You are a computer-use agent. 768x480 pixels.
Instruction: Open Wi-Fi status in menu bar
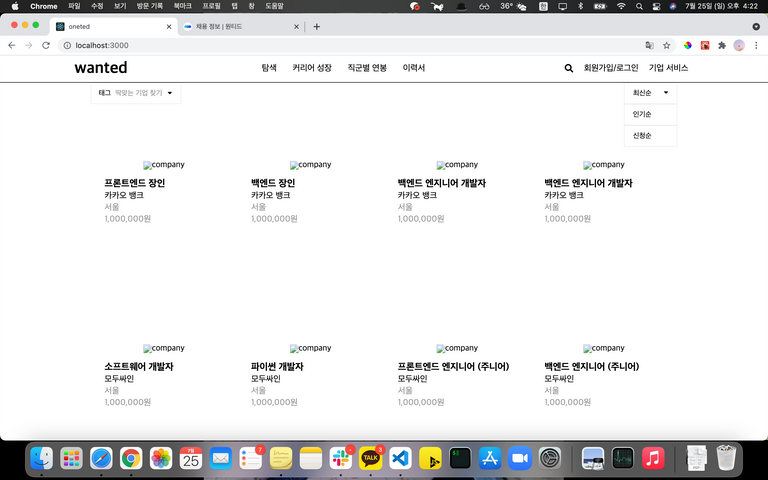[621, 6]
